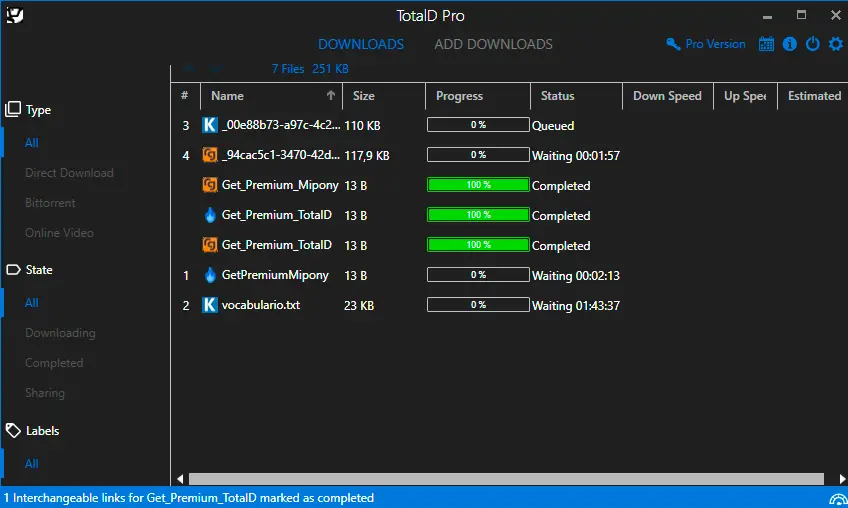Switch to the ADD DOWNLOADS tab
The width and height of the screenshot is (848, 508).
click(x=493, y=44)
